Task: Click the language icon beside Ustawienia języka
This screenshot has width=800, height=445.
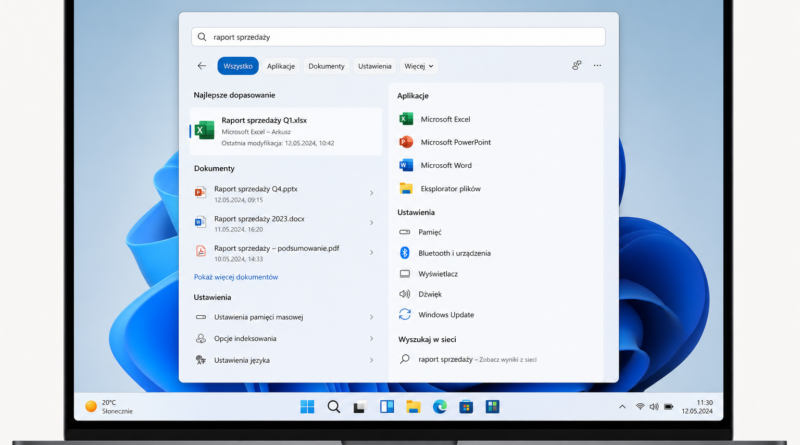Action: pos(201,360)
